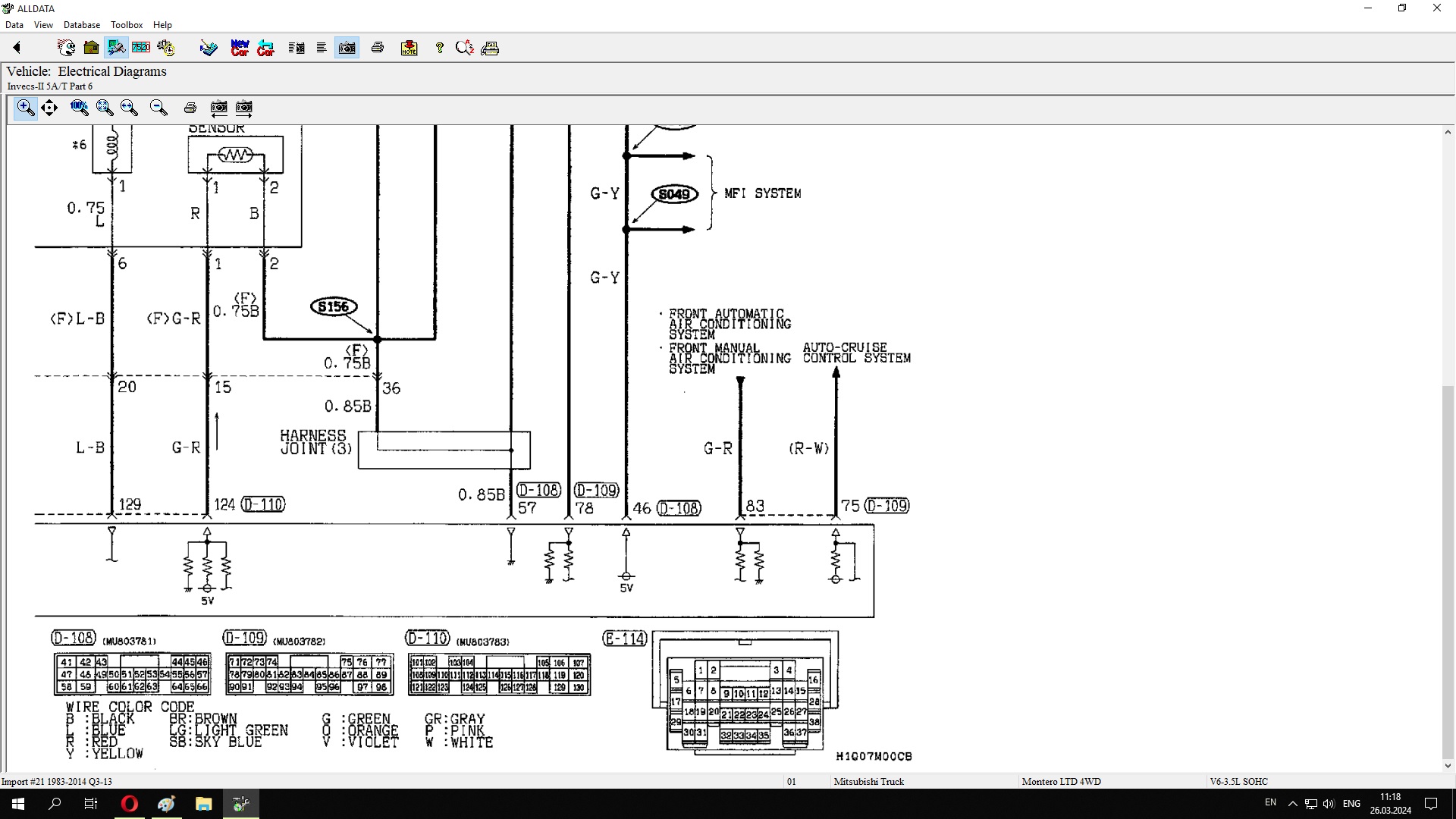Viewport: 1456px width, 819px height.
Task: Toggle the camera image view button
Action: click(x=347, y=48)
